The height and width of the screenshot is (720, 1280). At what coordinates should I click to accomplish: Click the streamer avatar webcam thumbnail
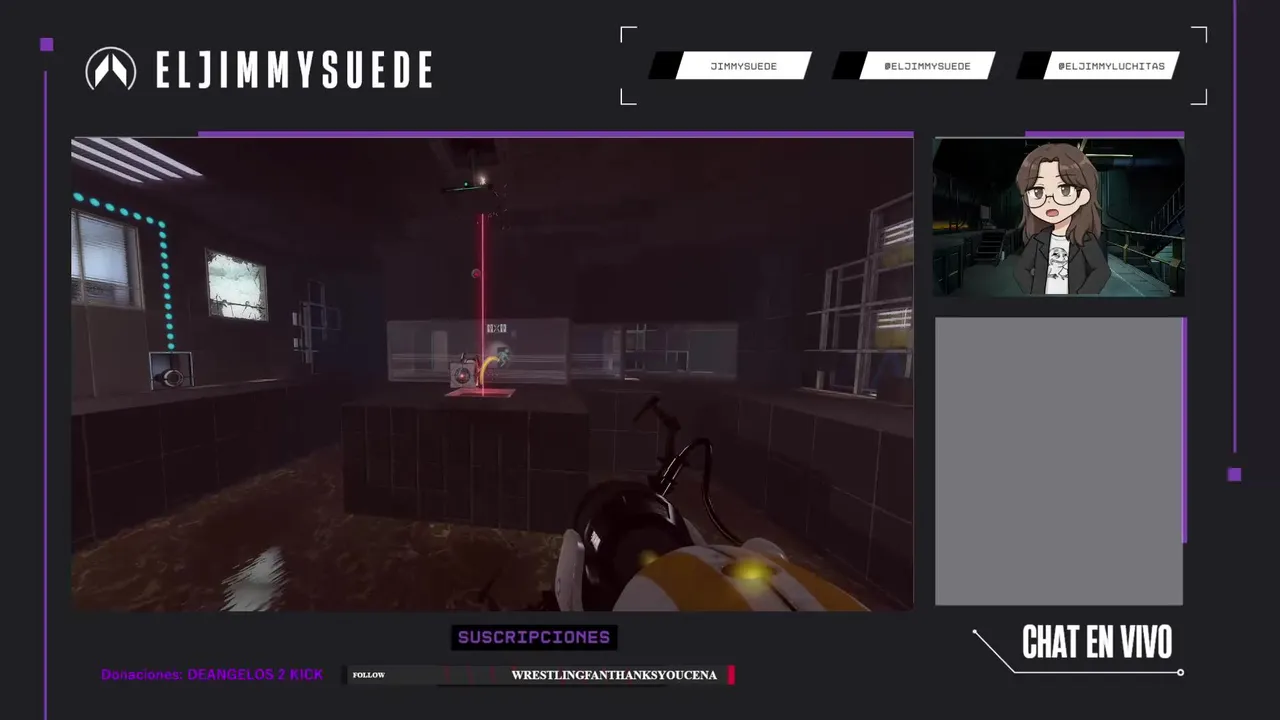[1058, 217]
